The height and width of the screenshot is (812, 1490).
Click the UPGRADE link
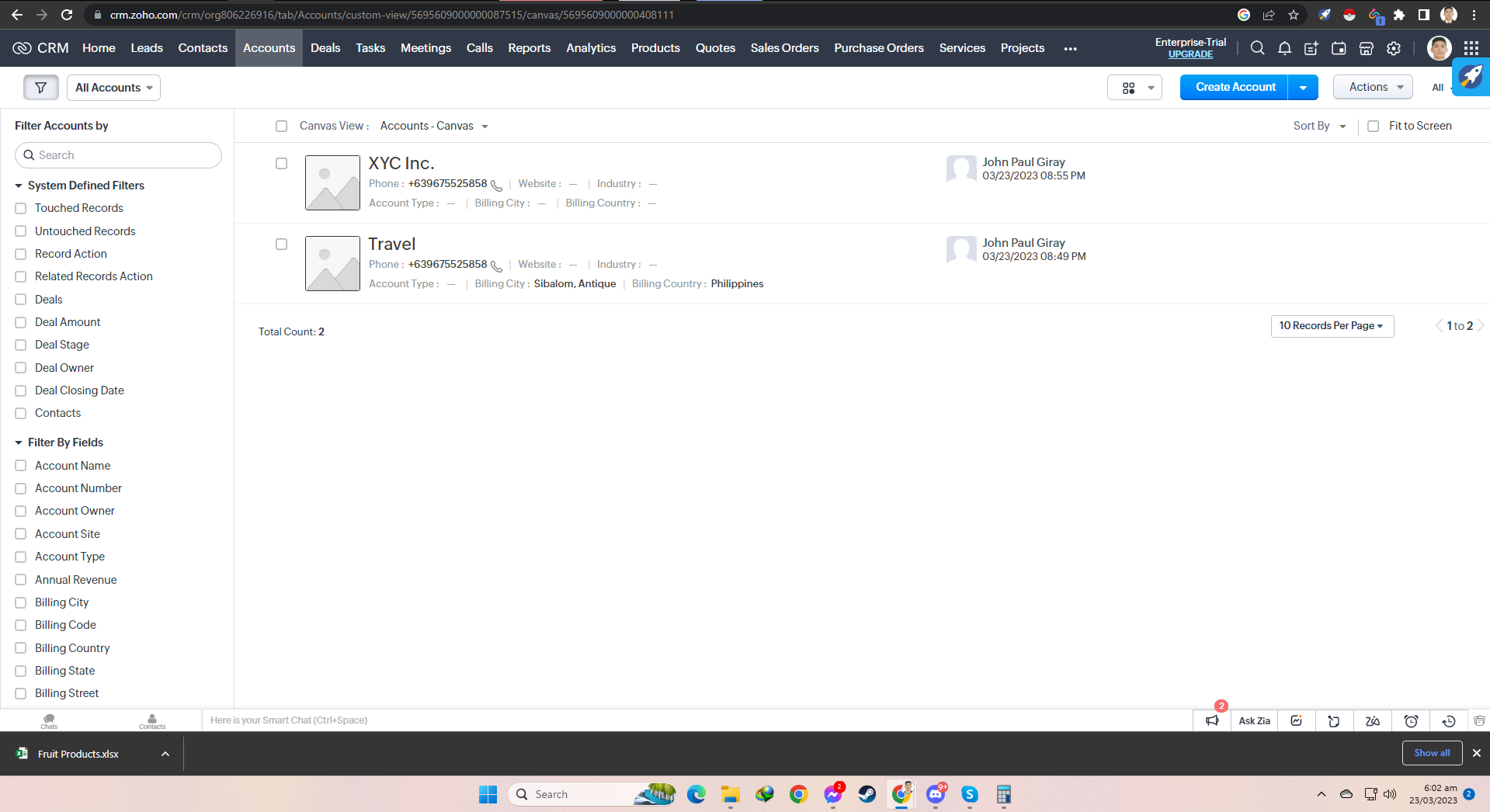click(1190, 54)
